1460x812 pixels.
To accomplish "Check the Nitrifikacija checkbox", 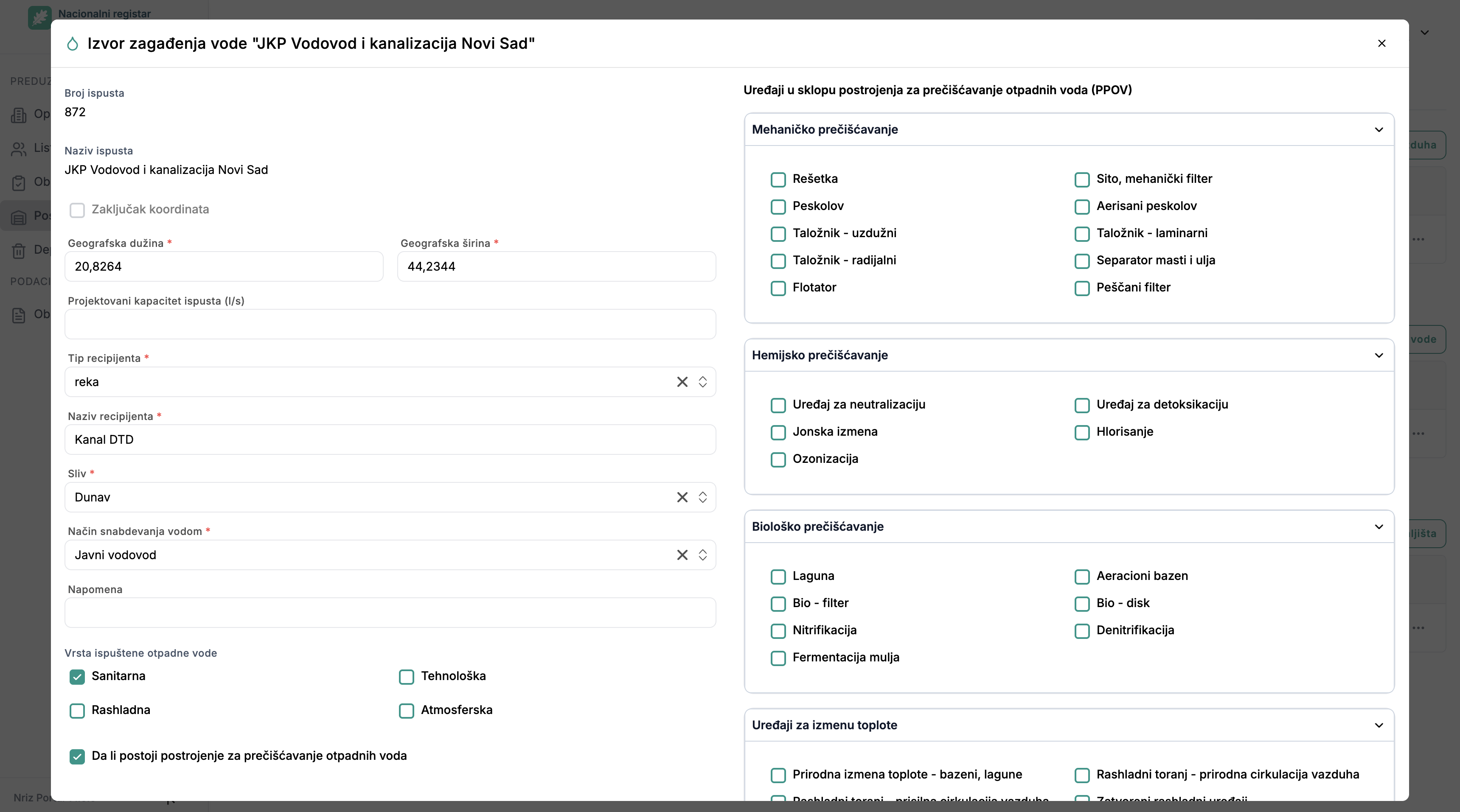I will [778, 631].
